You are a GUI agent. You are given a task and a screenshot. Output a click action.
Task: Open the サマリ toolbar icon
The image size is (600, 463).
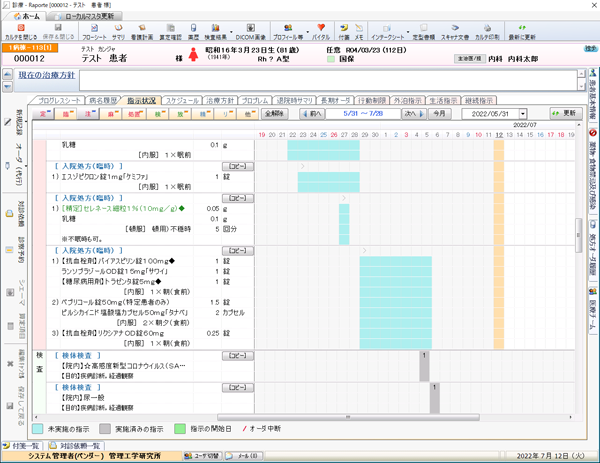(x=119, y=31)
